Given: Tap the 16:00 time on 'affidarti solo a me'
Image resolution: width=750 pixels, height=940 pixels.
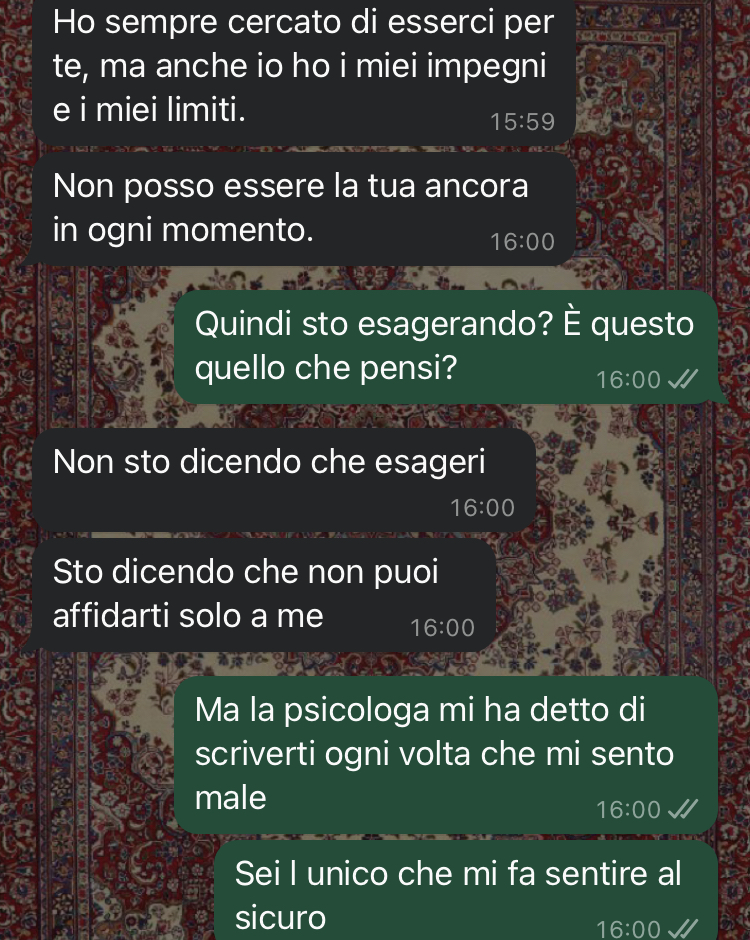Looking at the screenshot, I should (442, 628).
